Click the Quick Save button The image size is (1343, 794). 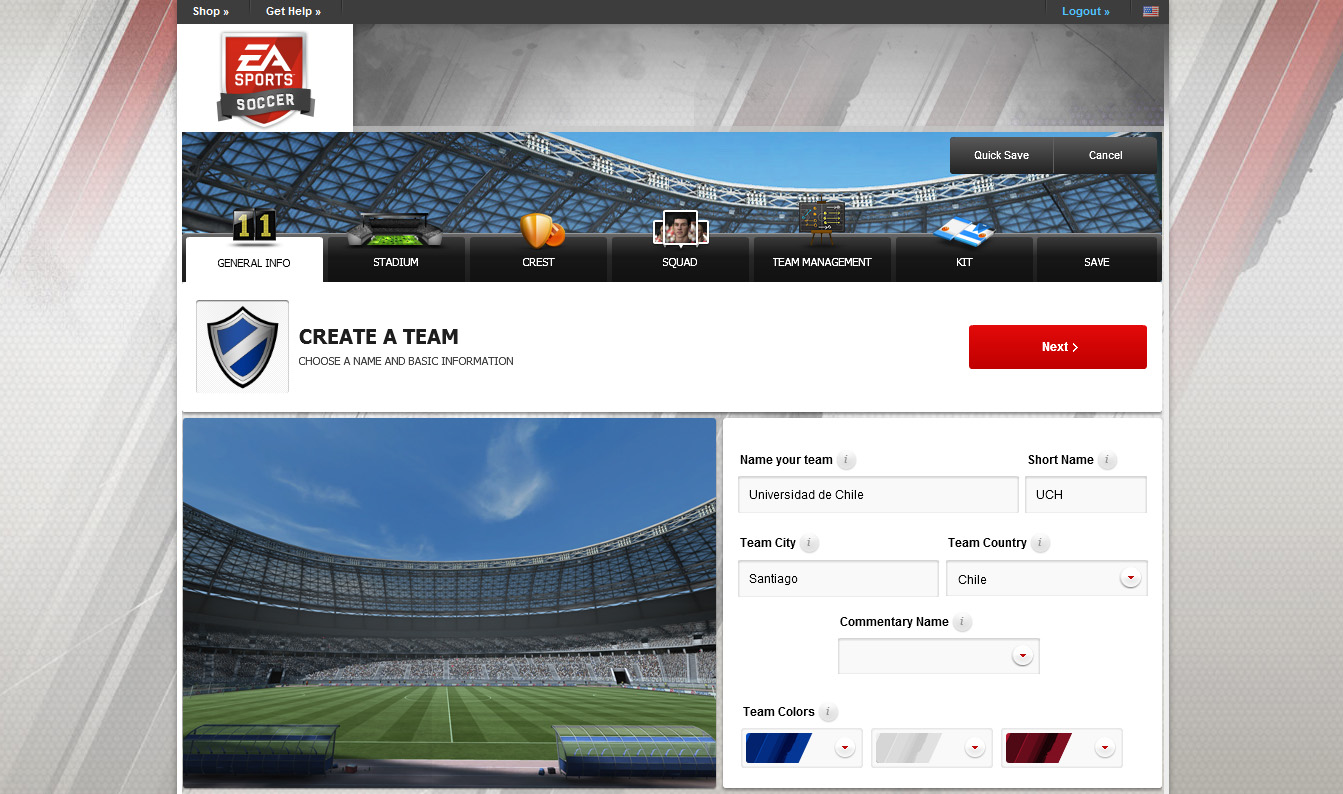[1002, 156]
